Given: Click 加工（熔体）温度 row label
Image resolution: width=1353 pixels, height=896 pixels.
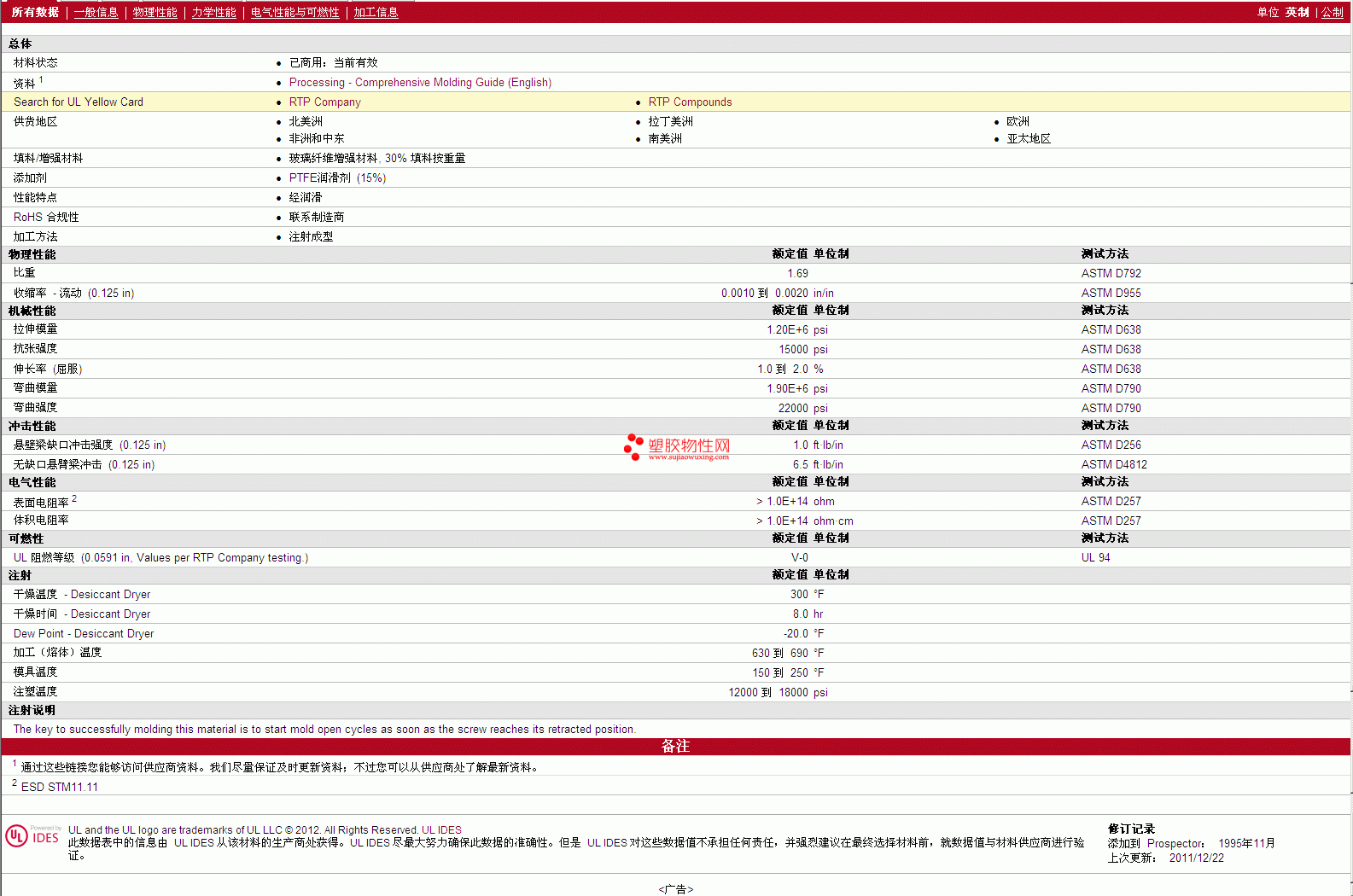Looking at the screenshot, I should (x=57, y=653).
